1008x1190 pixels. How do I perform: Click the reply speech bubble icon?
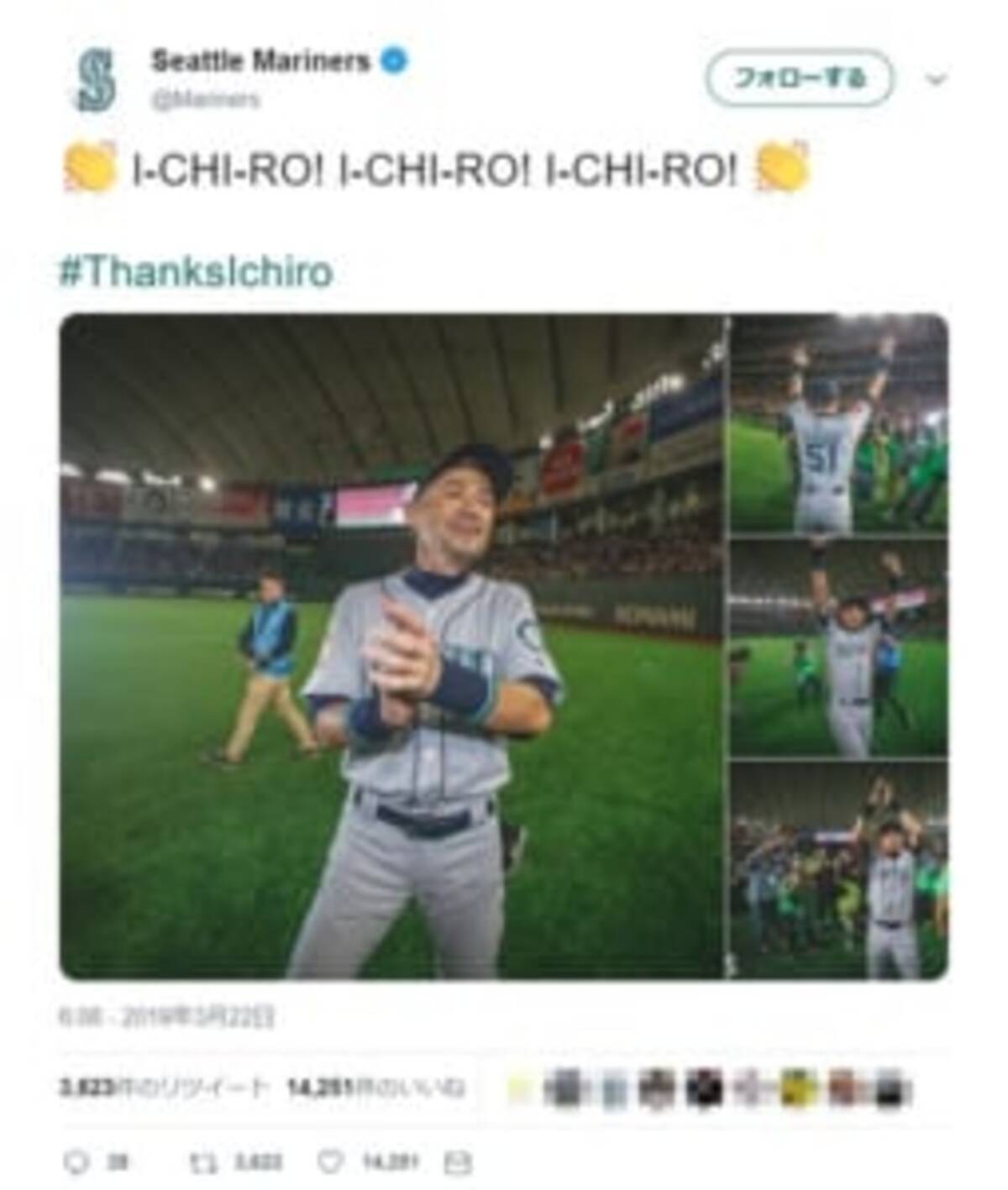76,1161
